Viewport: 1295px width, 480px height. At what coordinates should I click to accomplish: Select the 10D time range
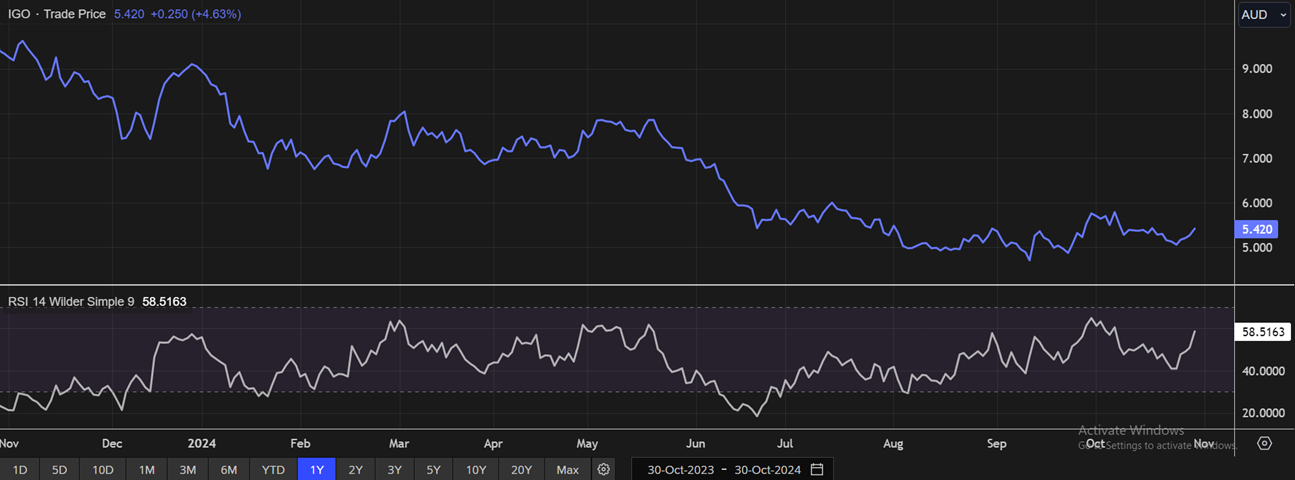[x=103, y=469]
